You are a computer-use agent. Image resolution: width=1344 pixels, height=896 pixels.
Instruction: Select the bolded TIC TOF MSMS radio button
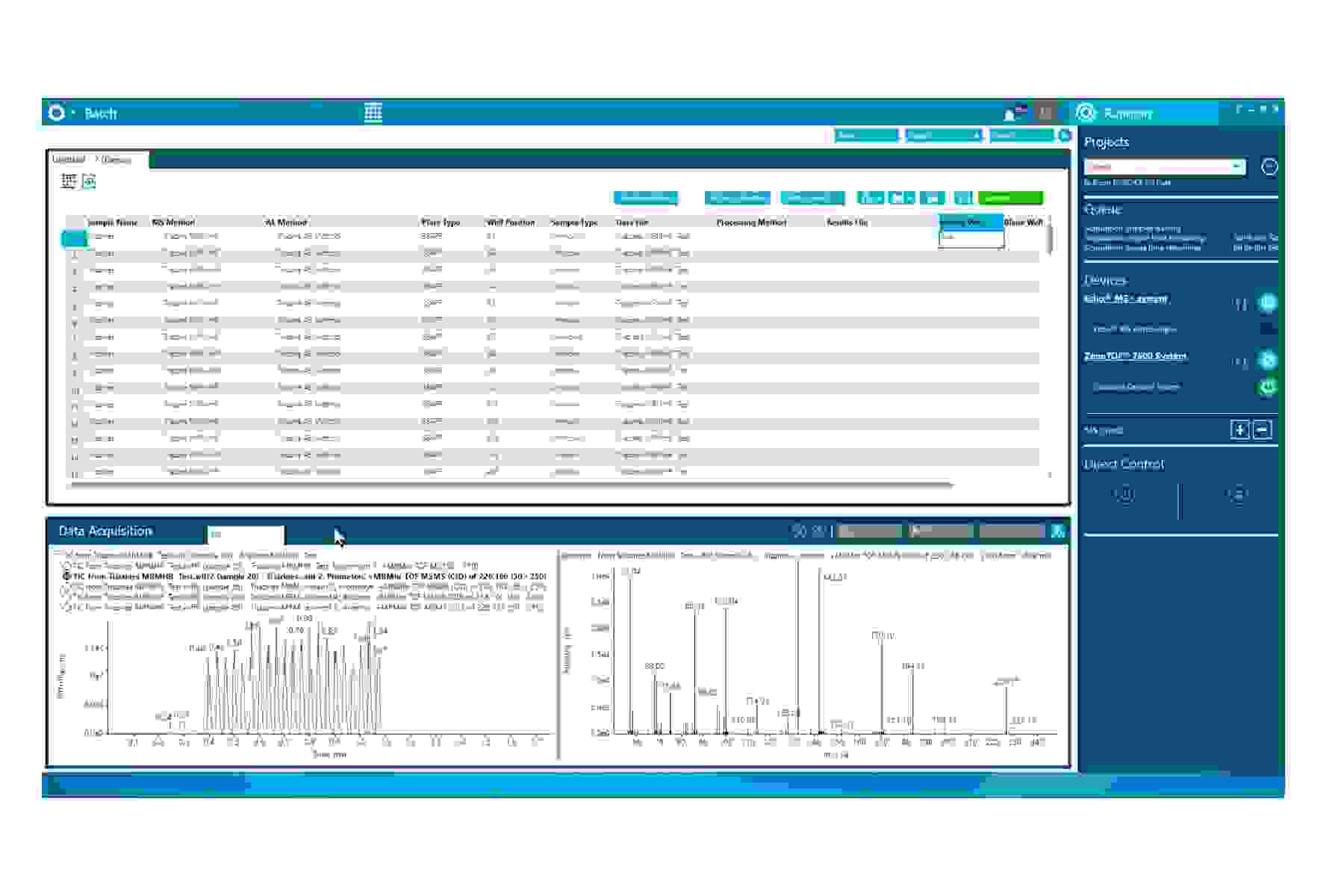[x=67, y=576]
